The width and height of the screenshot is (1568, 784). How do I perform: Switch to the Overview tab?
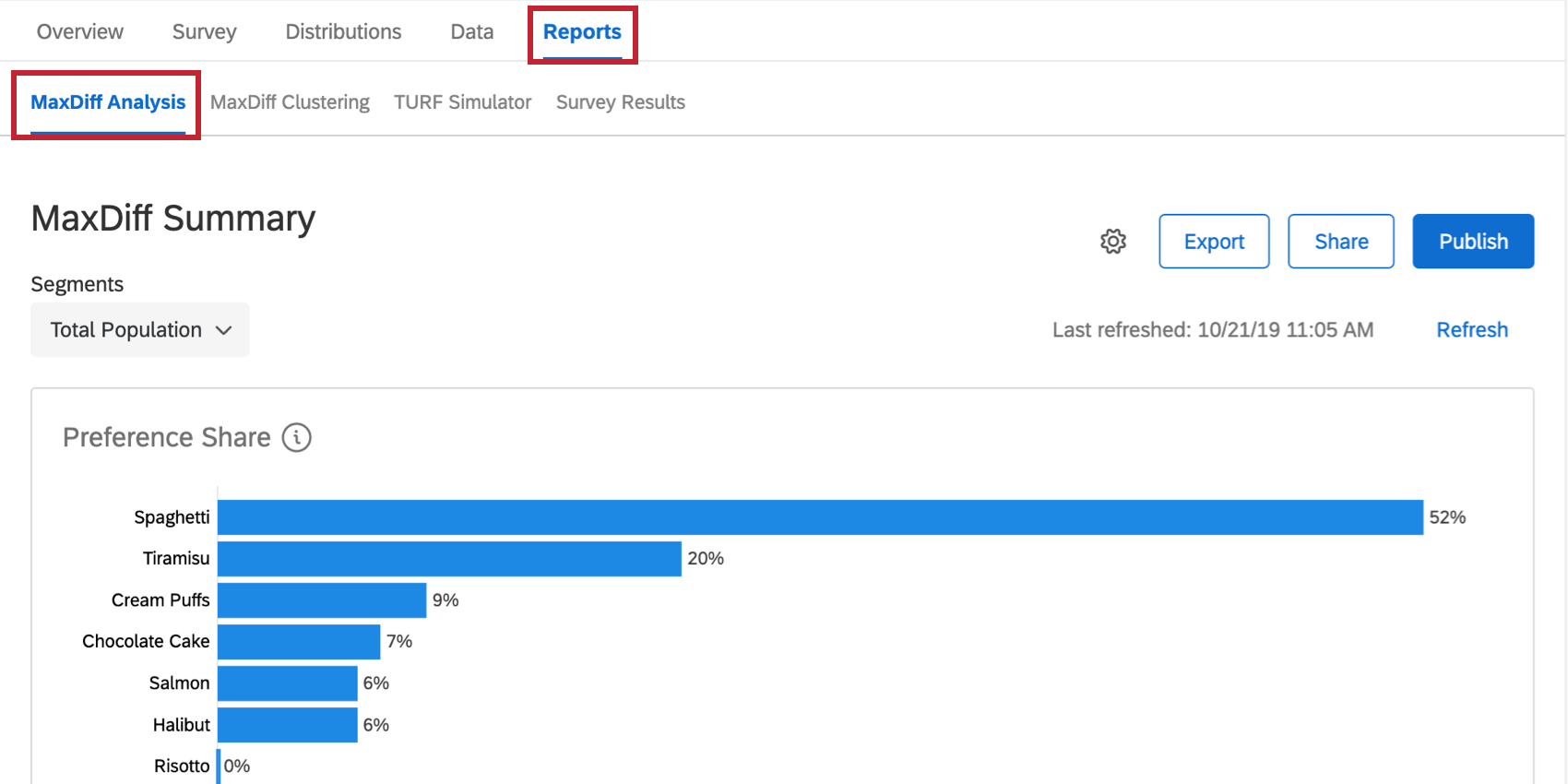(80, 32)
